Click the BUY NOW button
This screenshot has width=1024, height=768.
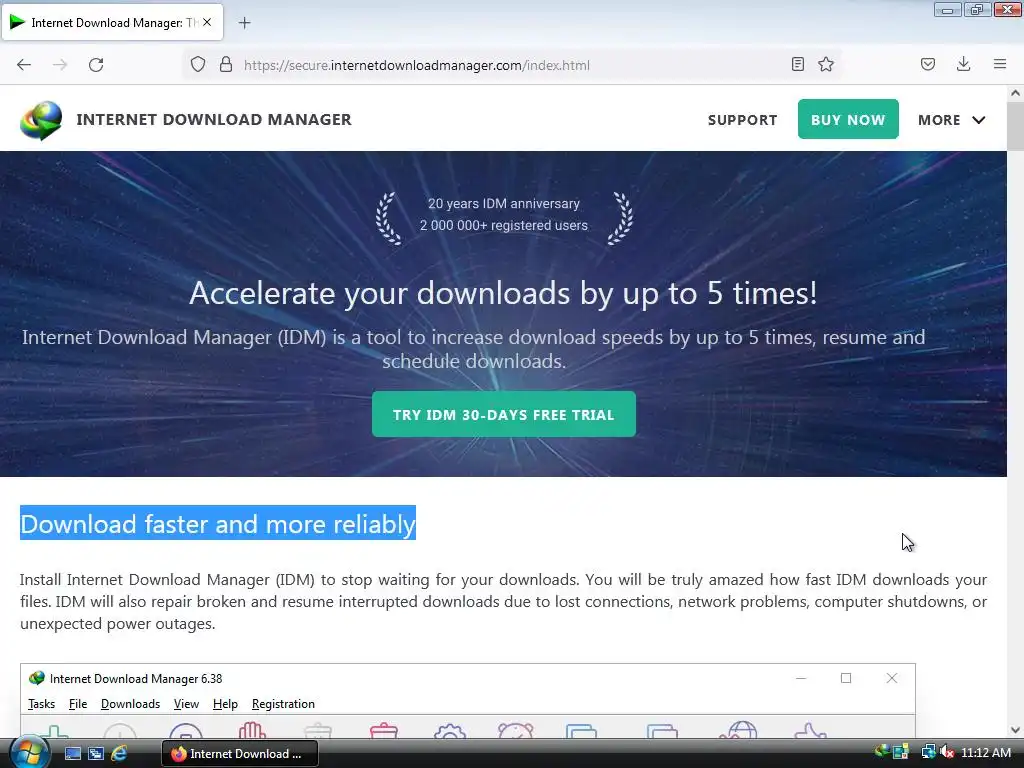(x=848, y=120)
